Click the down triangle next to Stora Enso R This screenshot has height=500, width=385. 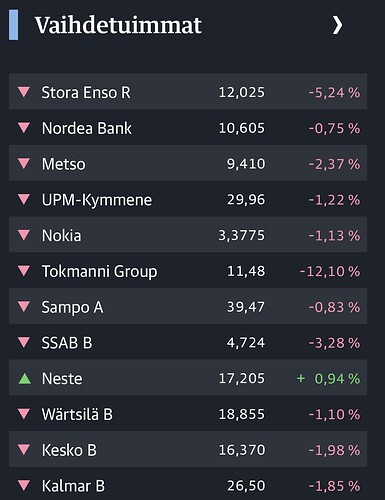tap(24, 92)
